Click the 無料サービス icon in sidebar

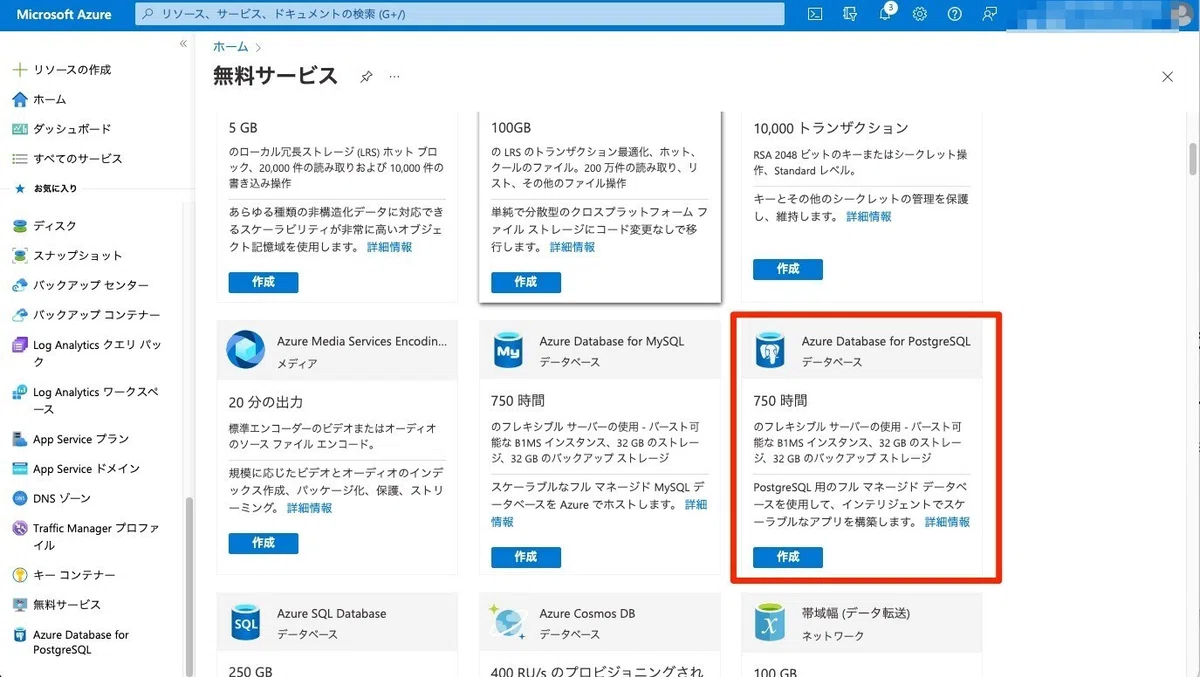point(19,604)
